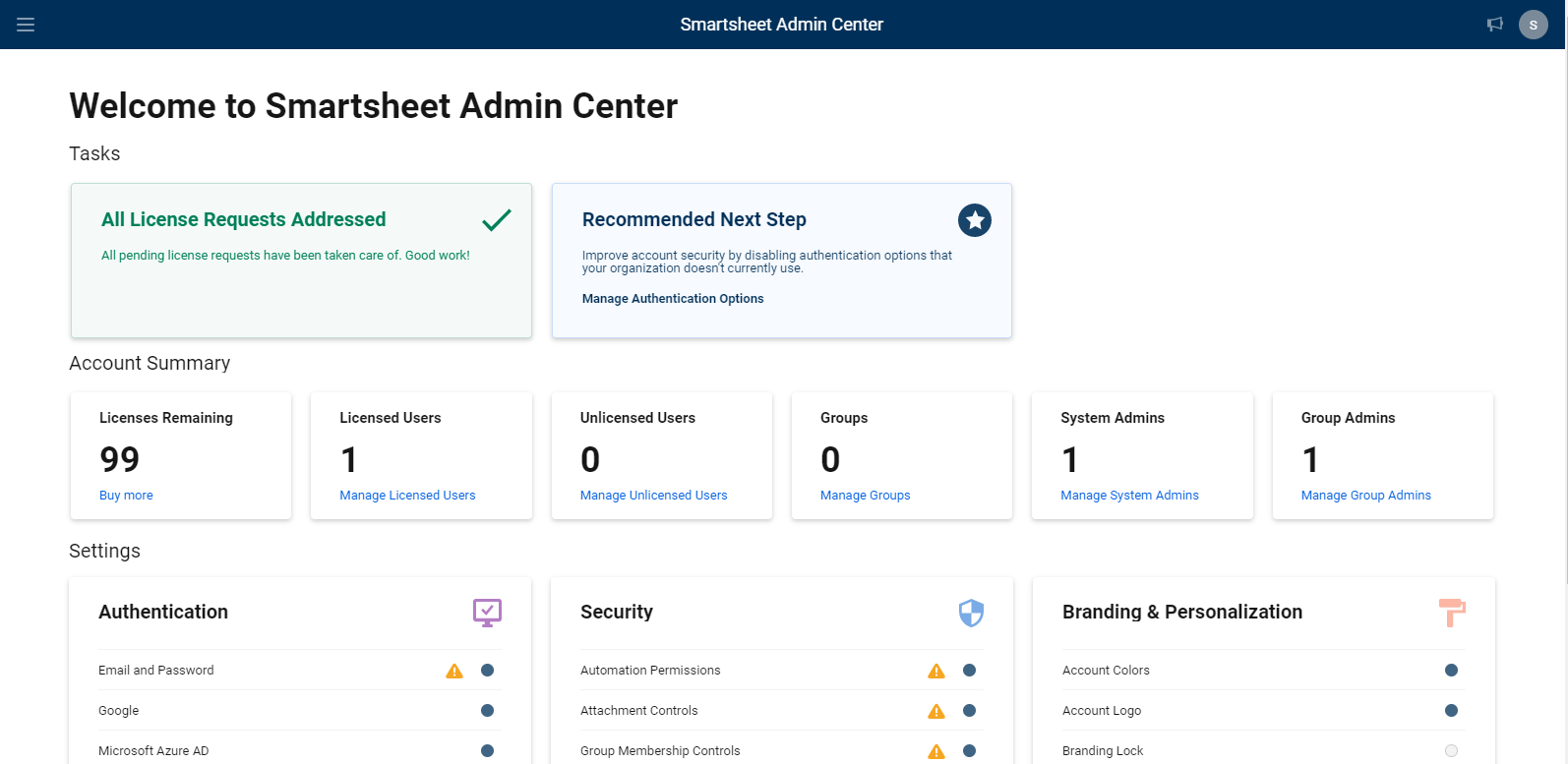Open Manage Authentication Options link
The width and height of the screenshot is (1568, 764).
(673, 299)
